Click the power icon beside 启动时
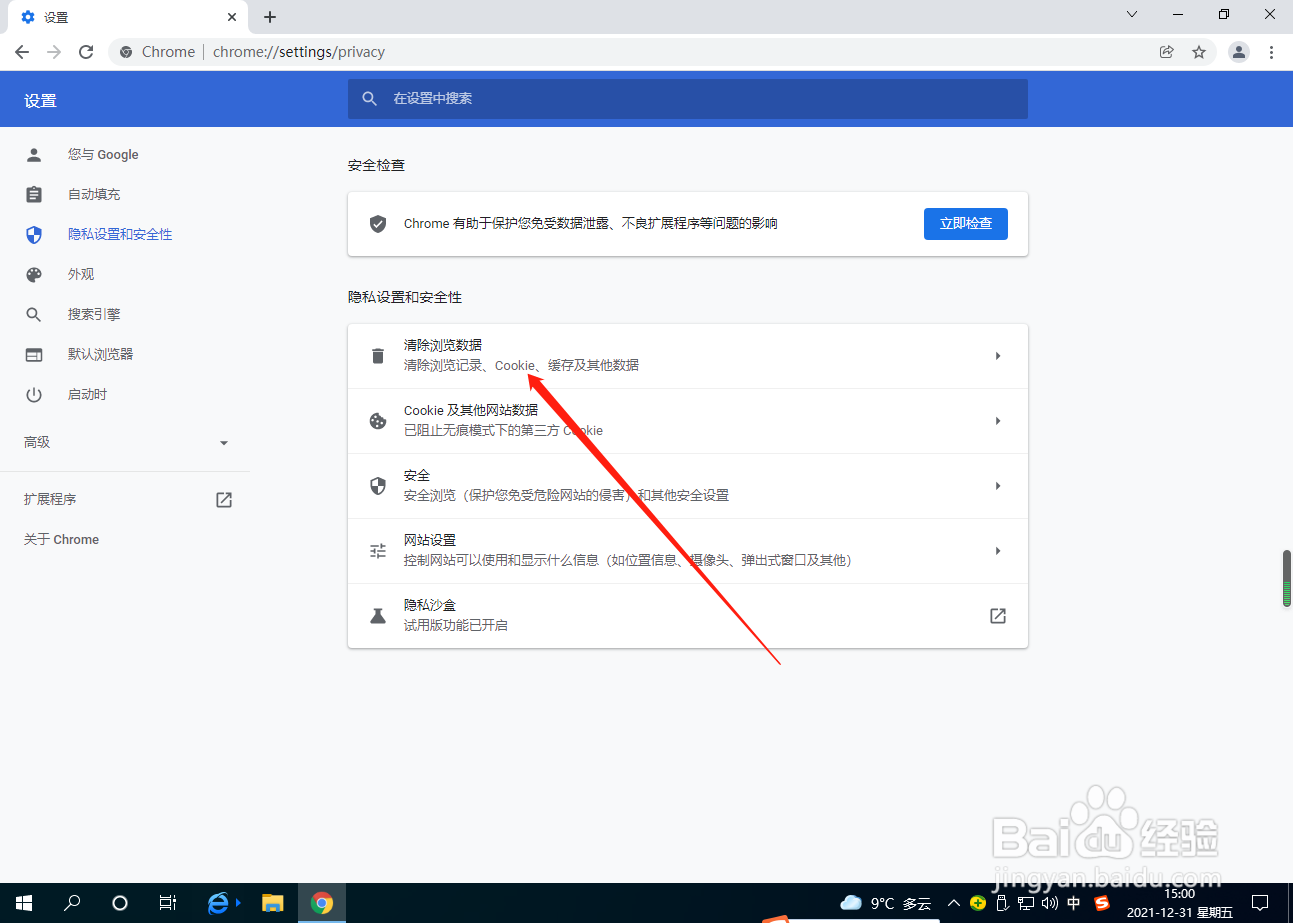 [x=34, y=394]
